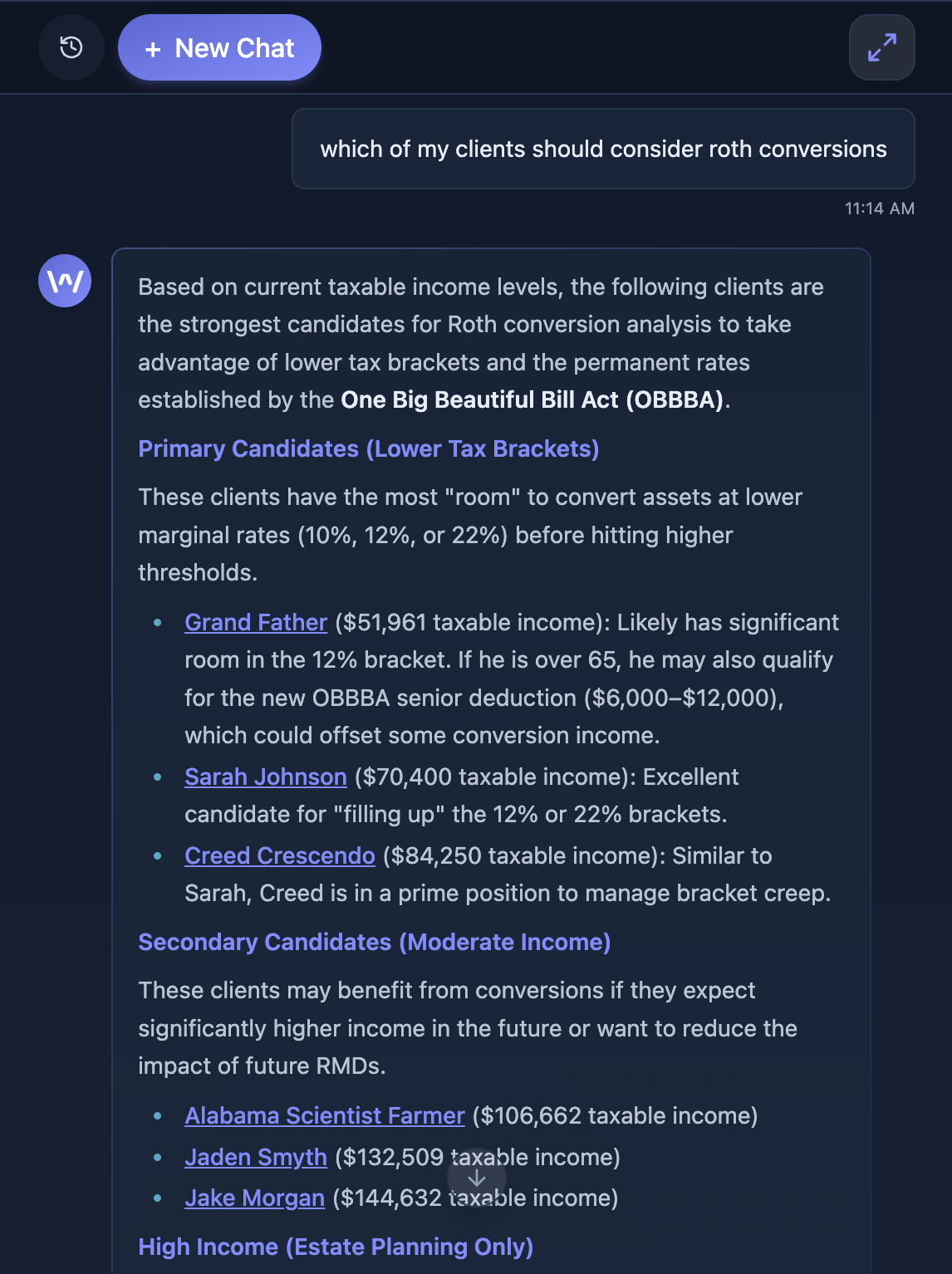The height and width of the screenshot is (1274, 952).
Task: Open the Grand Father client profile
Action: (x=255, y=622)
